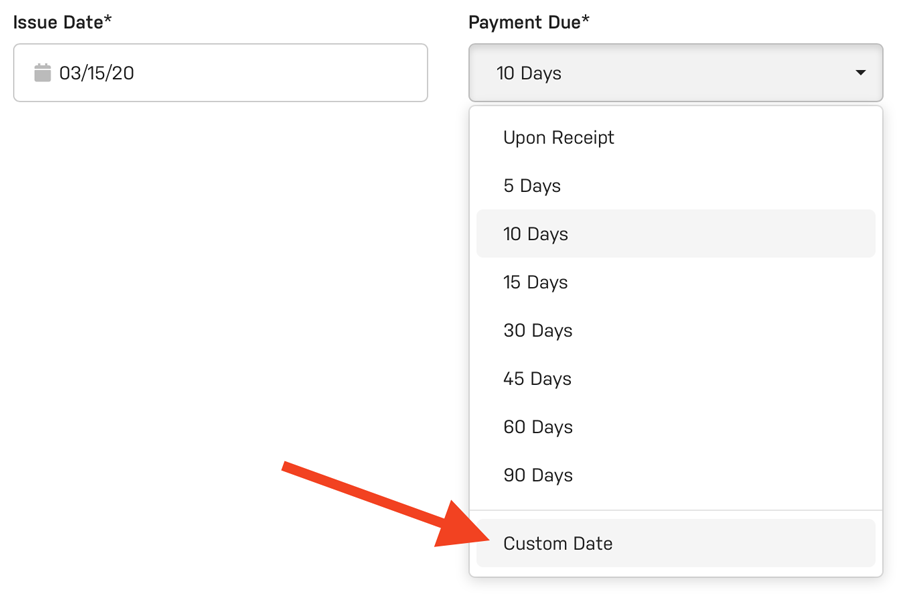The image size is (900, 599).
Task: Select 90 Days payment term
Action: 537,475
